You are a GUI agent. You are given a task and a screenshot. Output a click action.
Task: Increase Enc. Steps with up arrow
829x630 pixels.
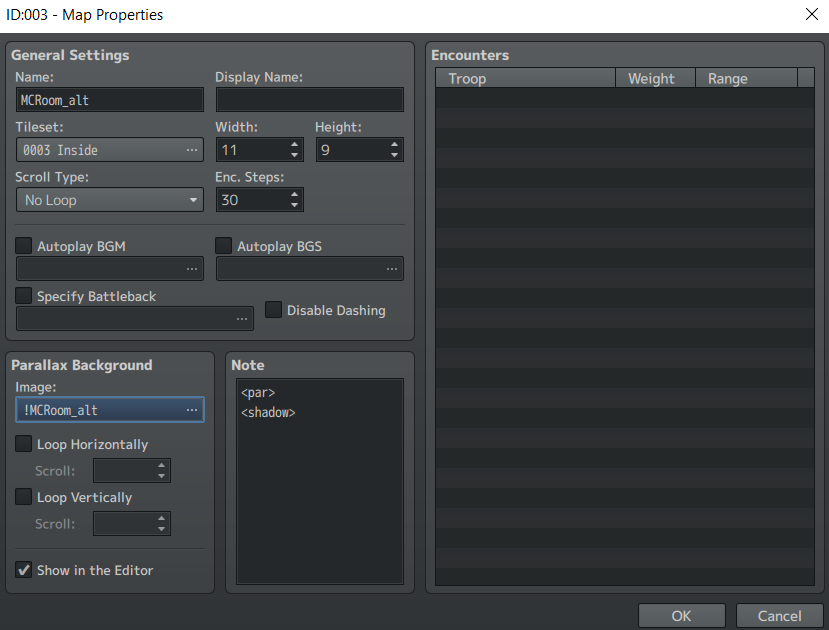tap(294, 194)
